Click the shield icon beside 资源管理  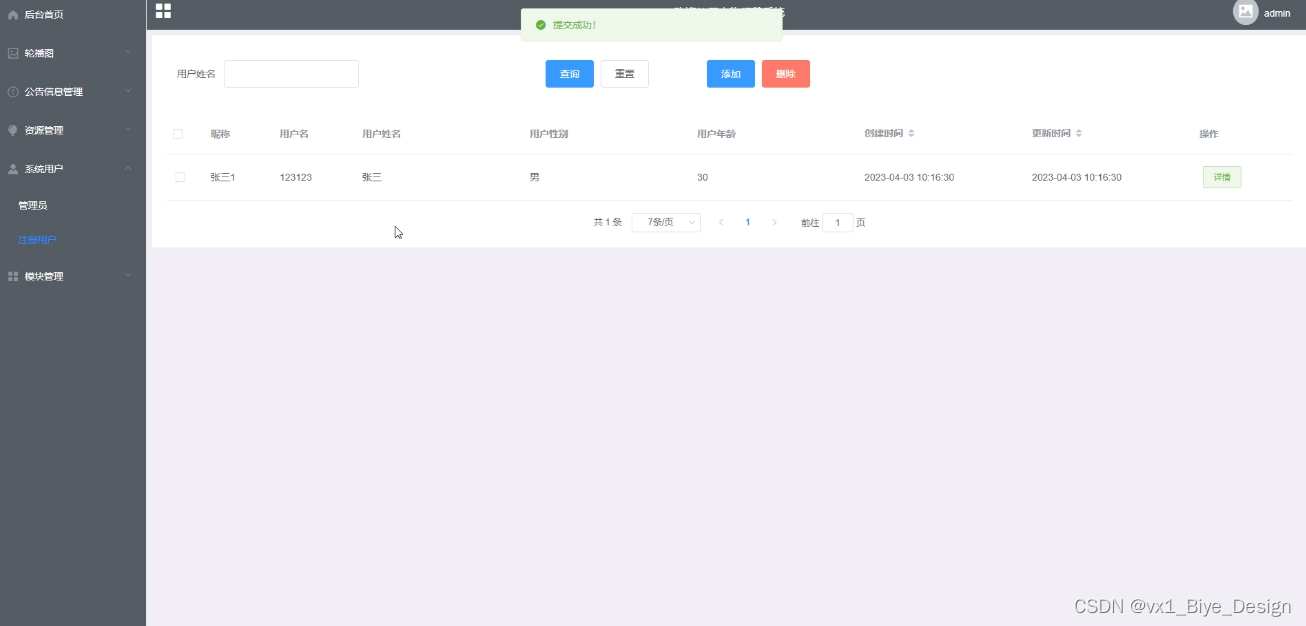coord(13,130)
